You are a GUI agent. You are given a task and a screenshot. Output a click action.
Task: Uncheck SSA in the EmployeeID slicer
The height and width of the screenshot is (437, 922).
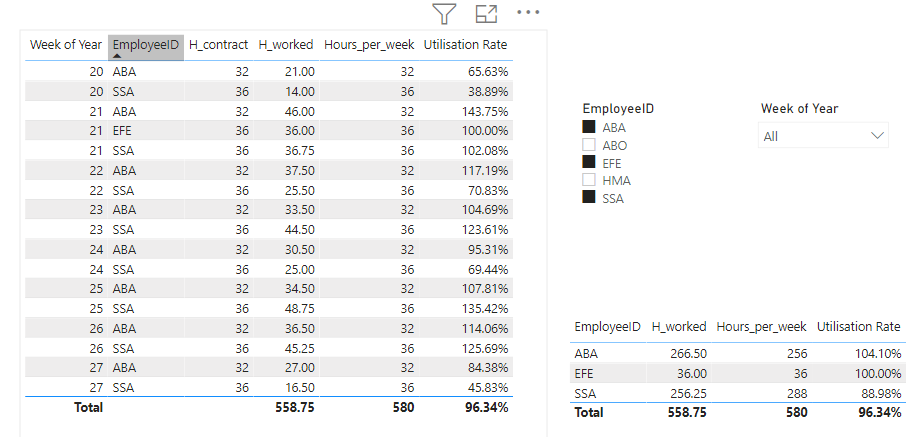[x=589, y=198]
